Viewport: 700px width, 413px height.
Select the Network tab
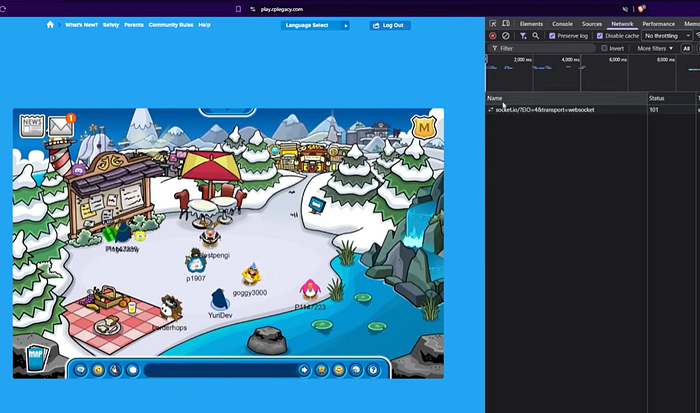pyautogui.click(x=622, y=24)
